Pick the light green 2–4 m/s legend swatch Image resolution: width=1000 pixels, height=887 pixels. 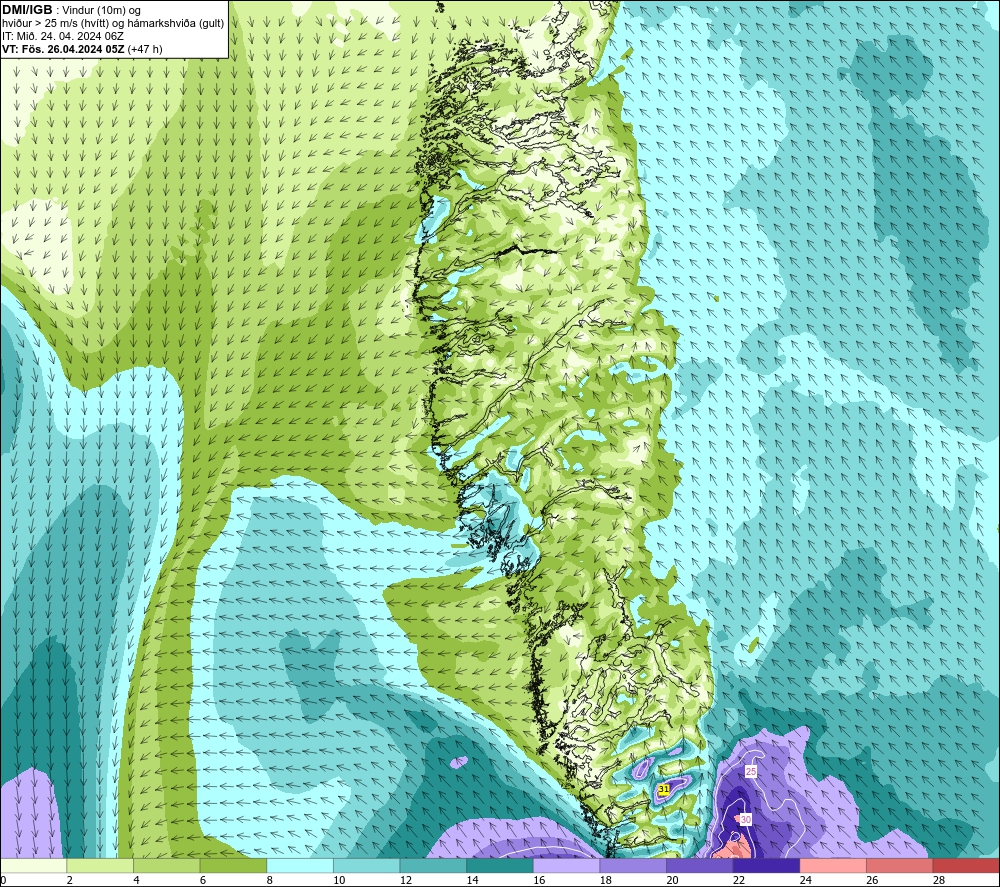tap(100, 866)
